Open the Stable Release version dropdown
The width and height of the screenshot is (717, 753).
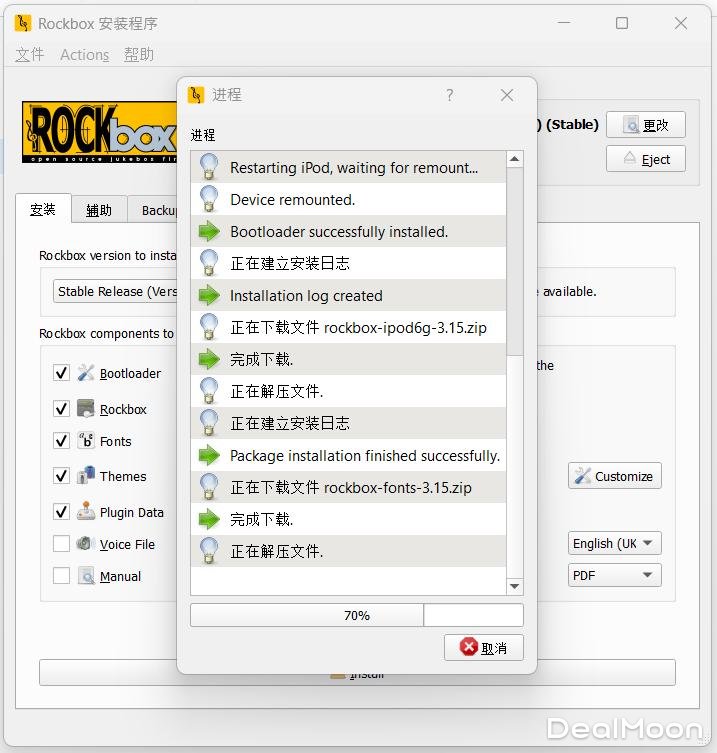coord(115,292)
